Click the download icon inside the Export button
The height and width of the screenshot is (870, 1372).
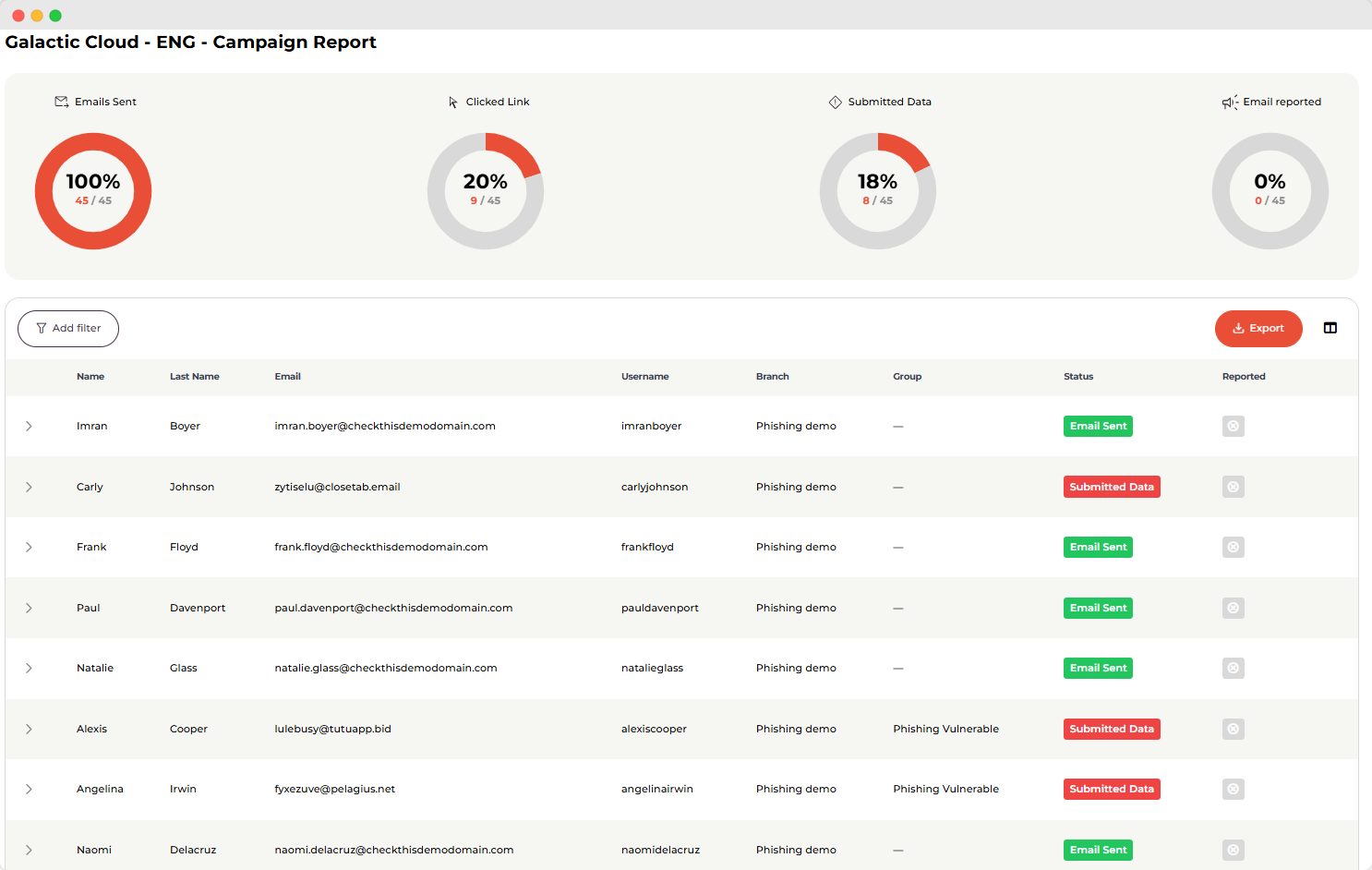point(1238,328)
